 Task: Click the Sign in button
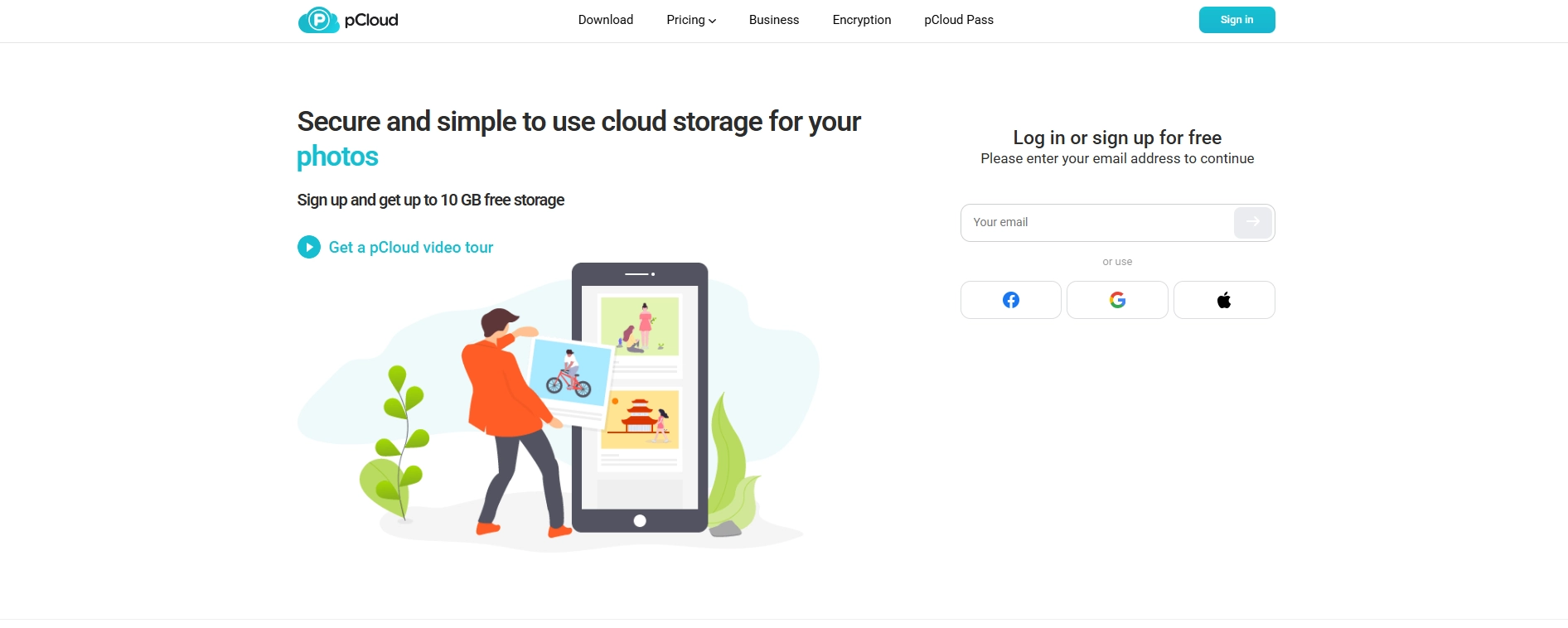(x=1237, y=20)
